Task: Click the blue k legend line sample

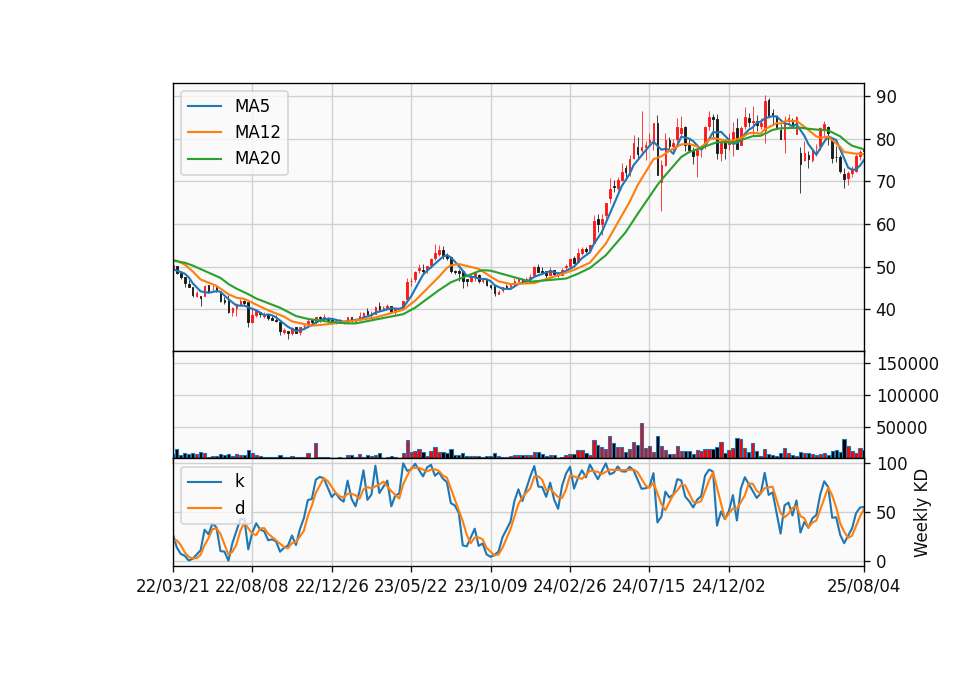Action: pos(204,481)
